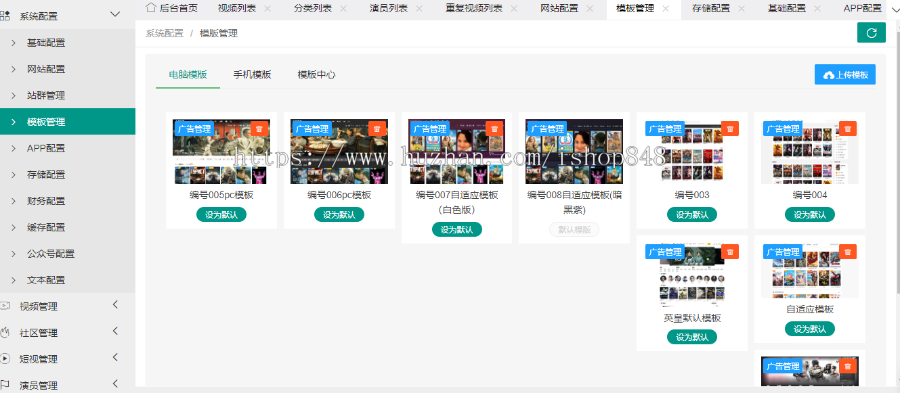
Task: Open 网站配置 in the sidebar
Action: [x=68, y=69]
